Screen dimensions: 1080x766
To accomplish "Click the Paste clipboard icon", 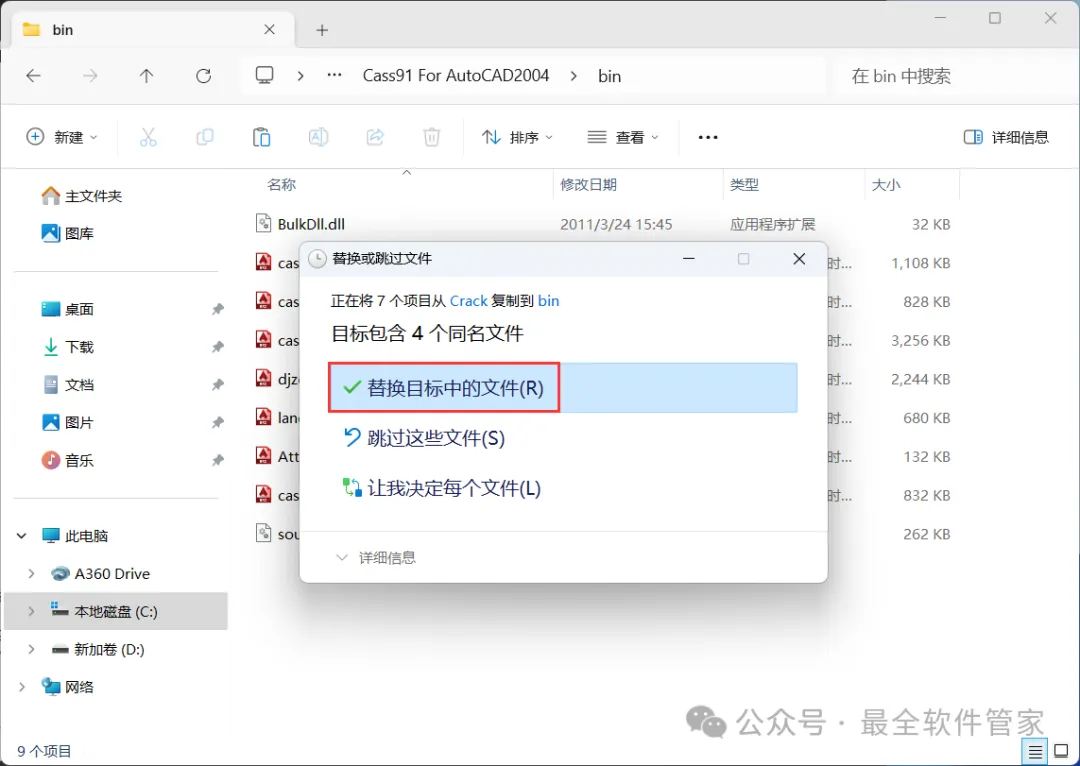I will (262, 137).
